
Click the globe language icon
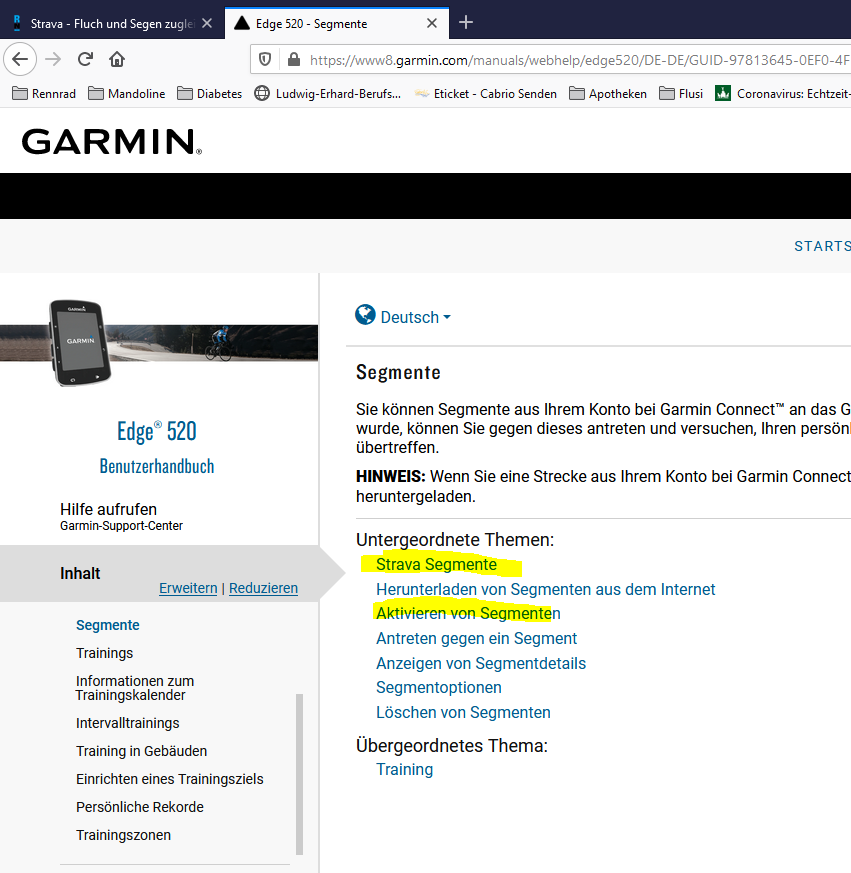point(365,316)
